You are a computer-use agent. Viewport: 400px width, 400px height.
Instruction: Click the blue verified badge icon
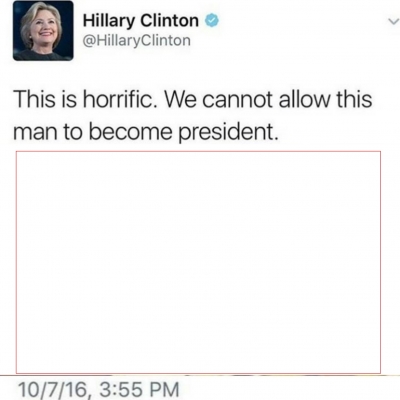212,21
